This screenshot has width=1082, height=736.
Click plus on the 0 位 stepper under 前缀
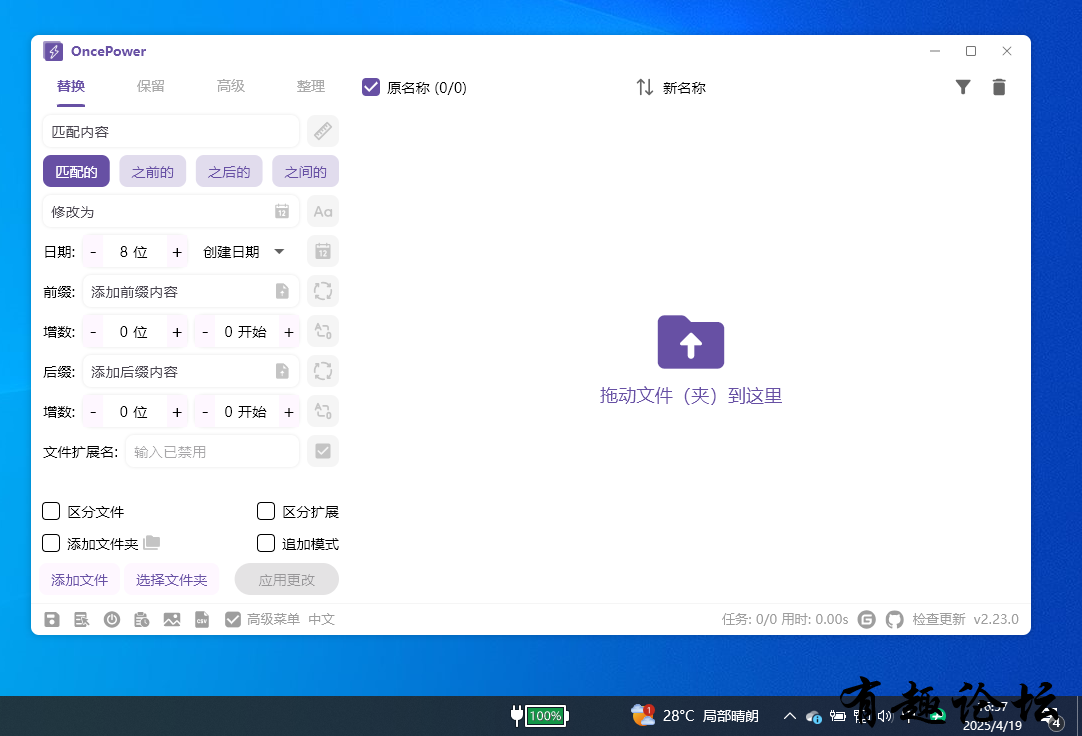coord(177,332)
